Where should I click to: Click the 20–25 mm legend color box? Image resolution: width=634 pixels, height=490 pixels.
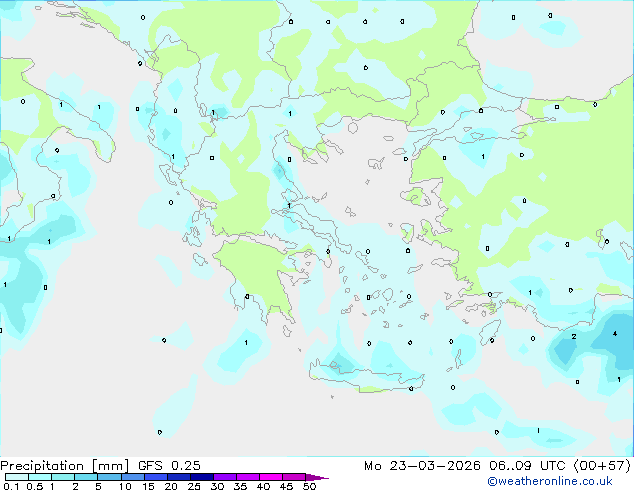coord(179,477)
